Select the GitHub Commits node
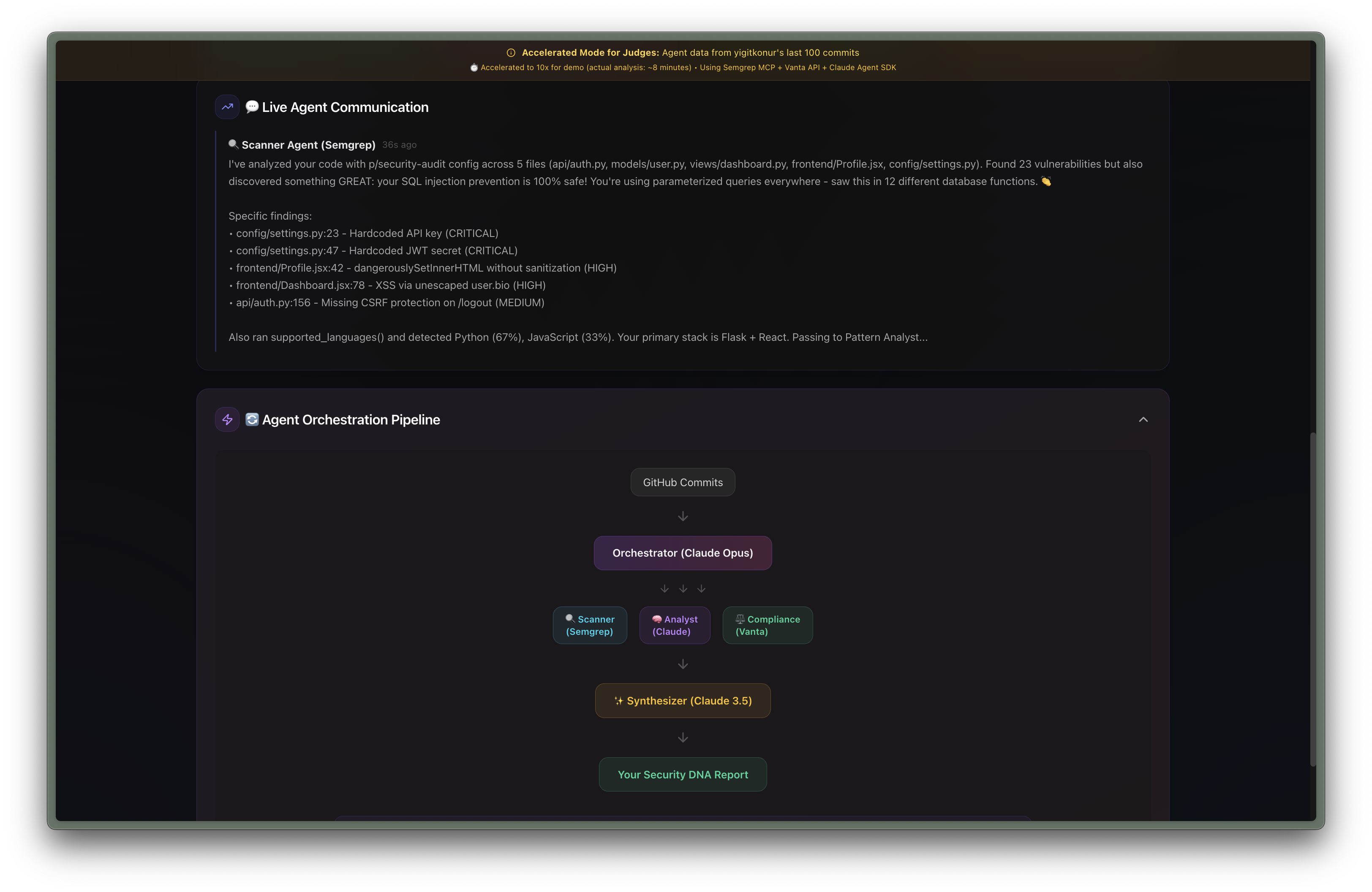 point(683,482)
